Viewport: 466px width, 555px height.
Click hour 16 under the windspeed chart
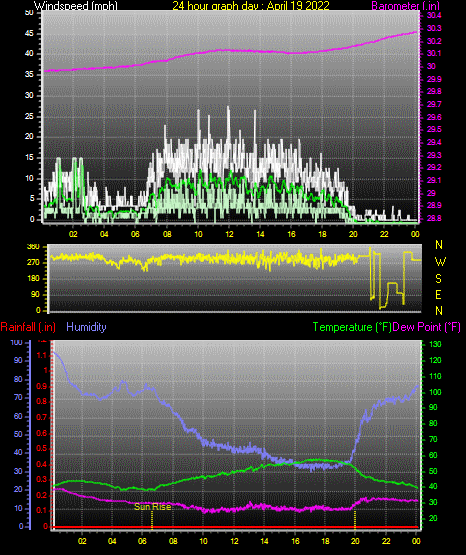(x=292, y=234)
